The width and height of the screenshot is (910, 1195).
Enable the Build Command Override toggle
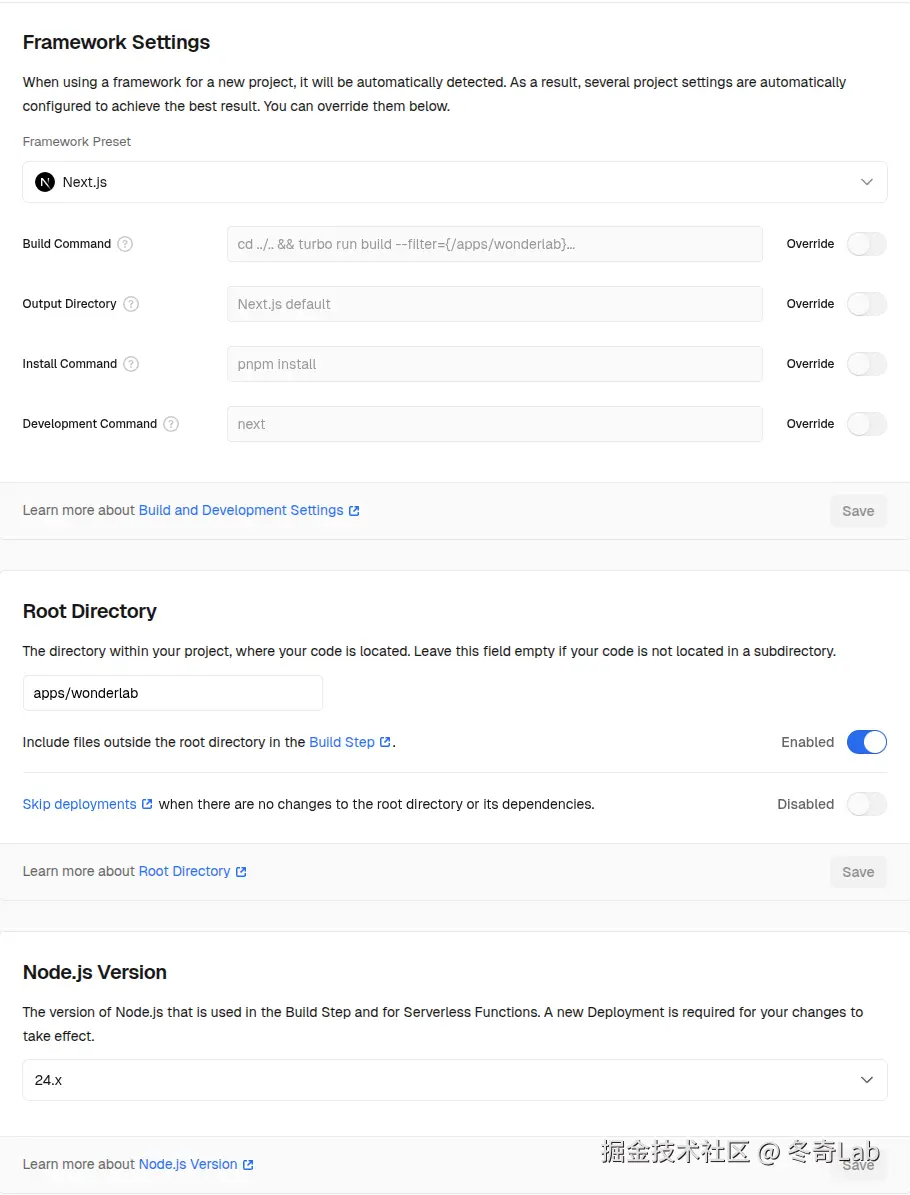(866, 244)
